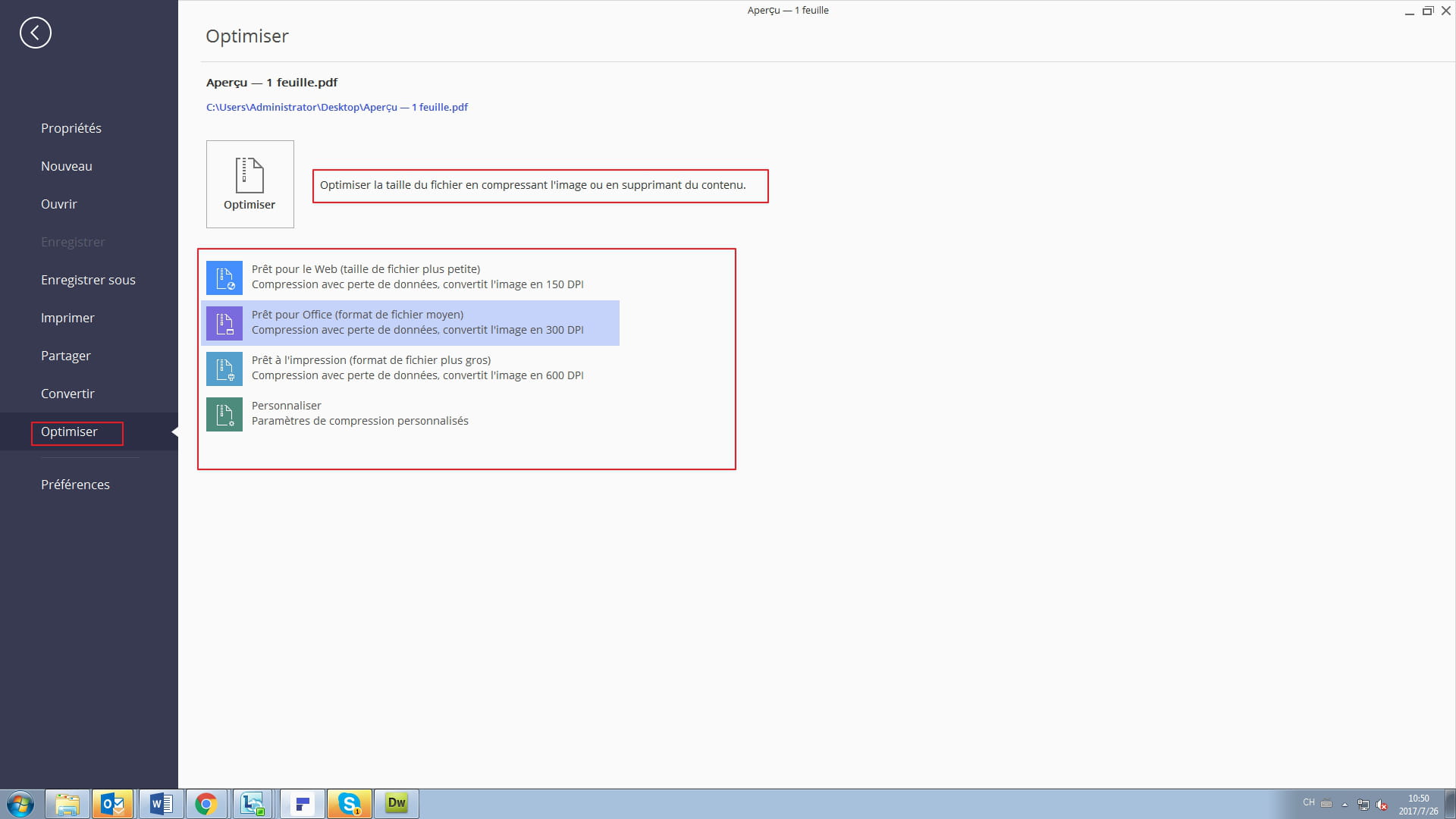Go to Partager in the sidebar
Viewport: 1456px width, 819px height.
pyautogui.click(x=66, y=356)
